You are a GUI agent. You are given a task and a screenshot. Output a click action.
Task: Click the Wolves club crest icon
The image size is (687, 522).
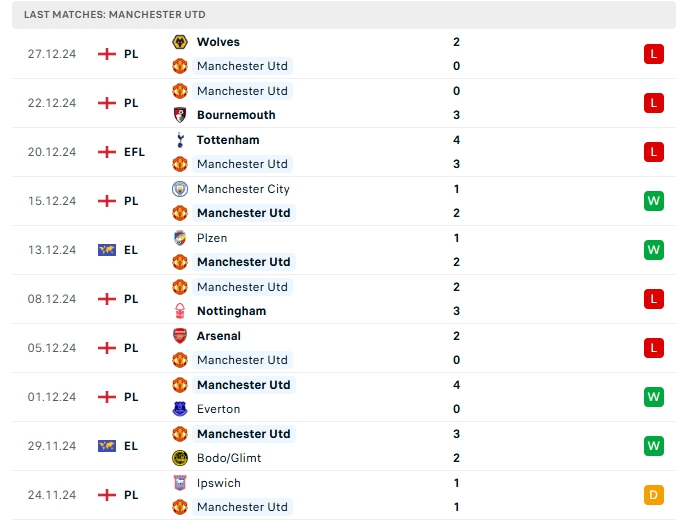click(x=180, y=42)
